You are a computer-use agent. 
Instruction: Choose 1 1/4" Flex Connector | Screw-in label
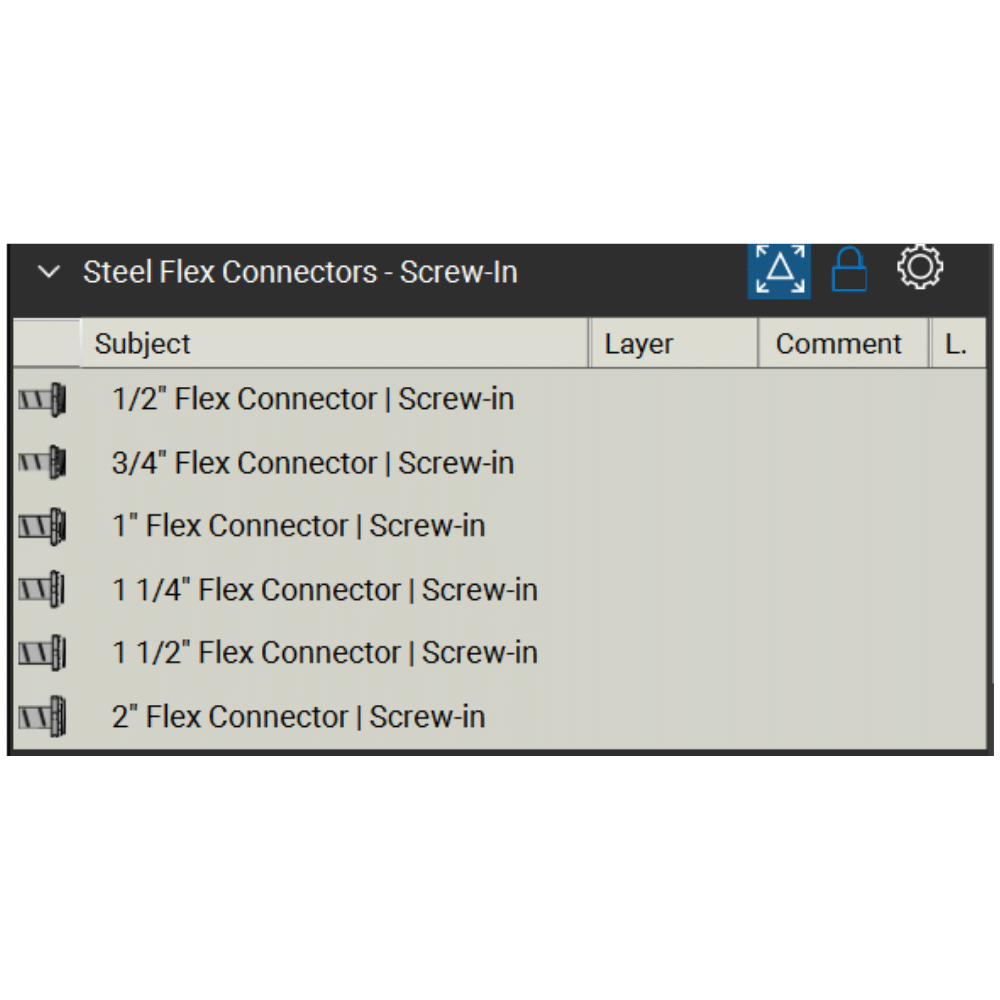(x=325, y=590)
